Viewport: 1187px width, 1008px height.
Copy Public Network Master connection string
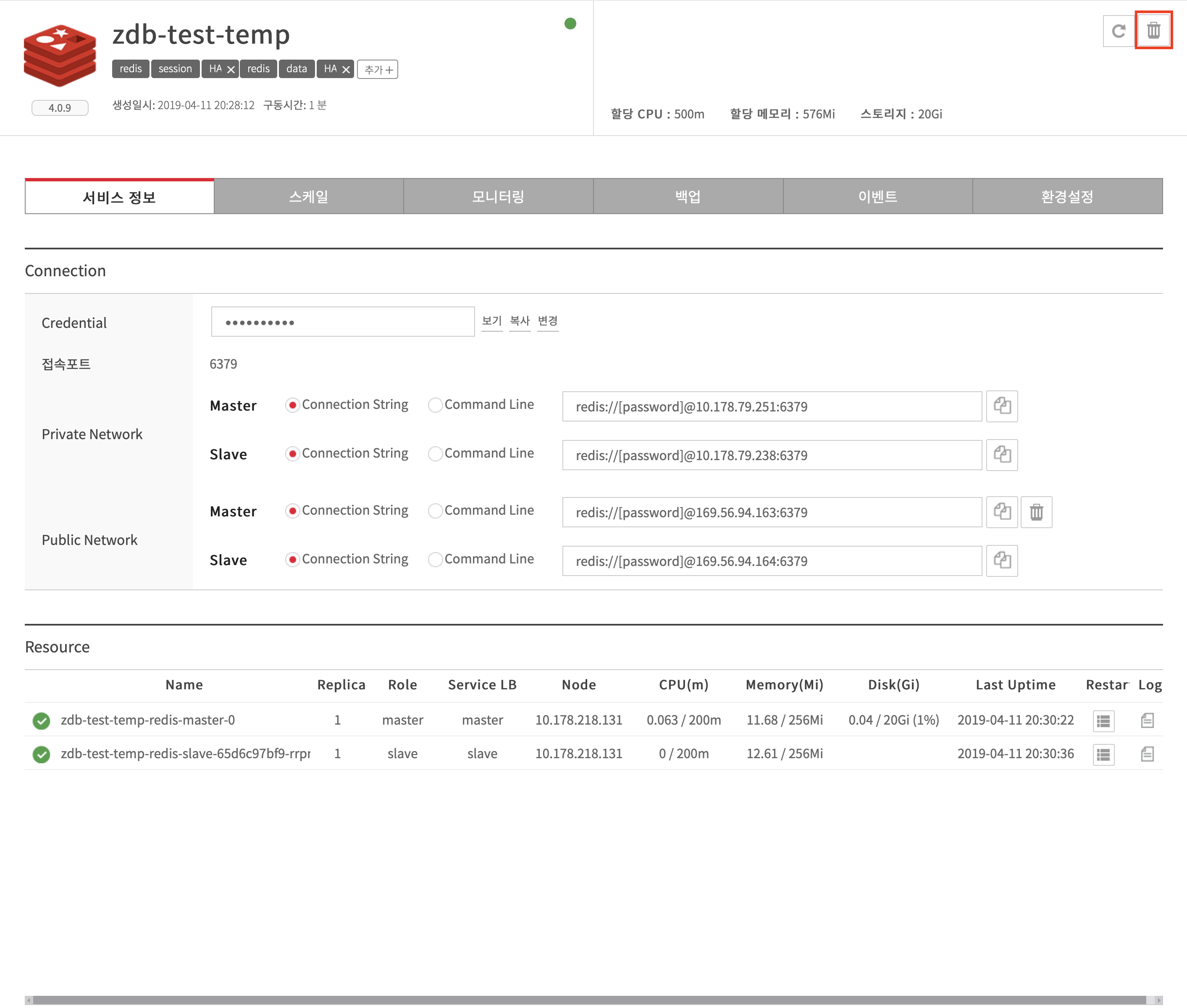(1002, 512)
